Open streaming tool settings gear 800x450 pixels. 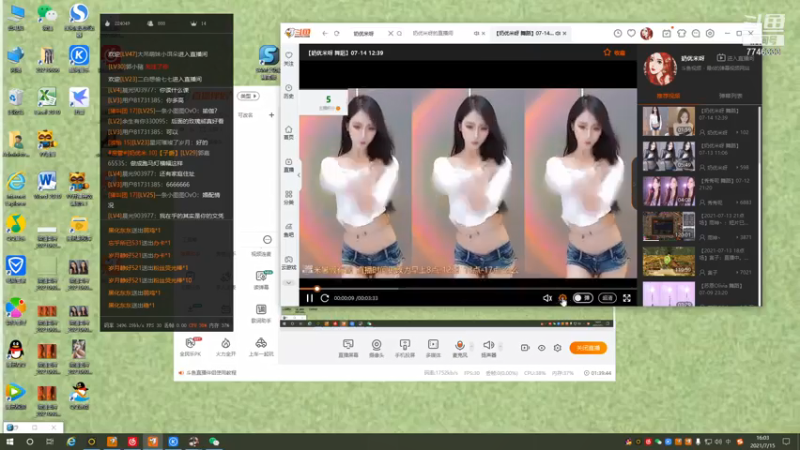point(557,348)
